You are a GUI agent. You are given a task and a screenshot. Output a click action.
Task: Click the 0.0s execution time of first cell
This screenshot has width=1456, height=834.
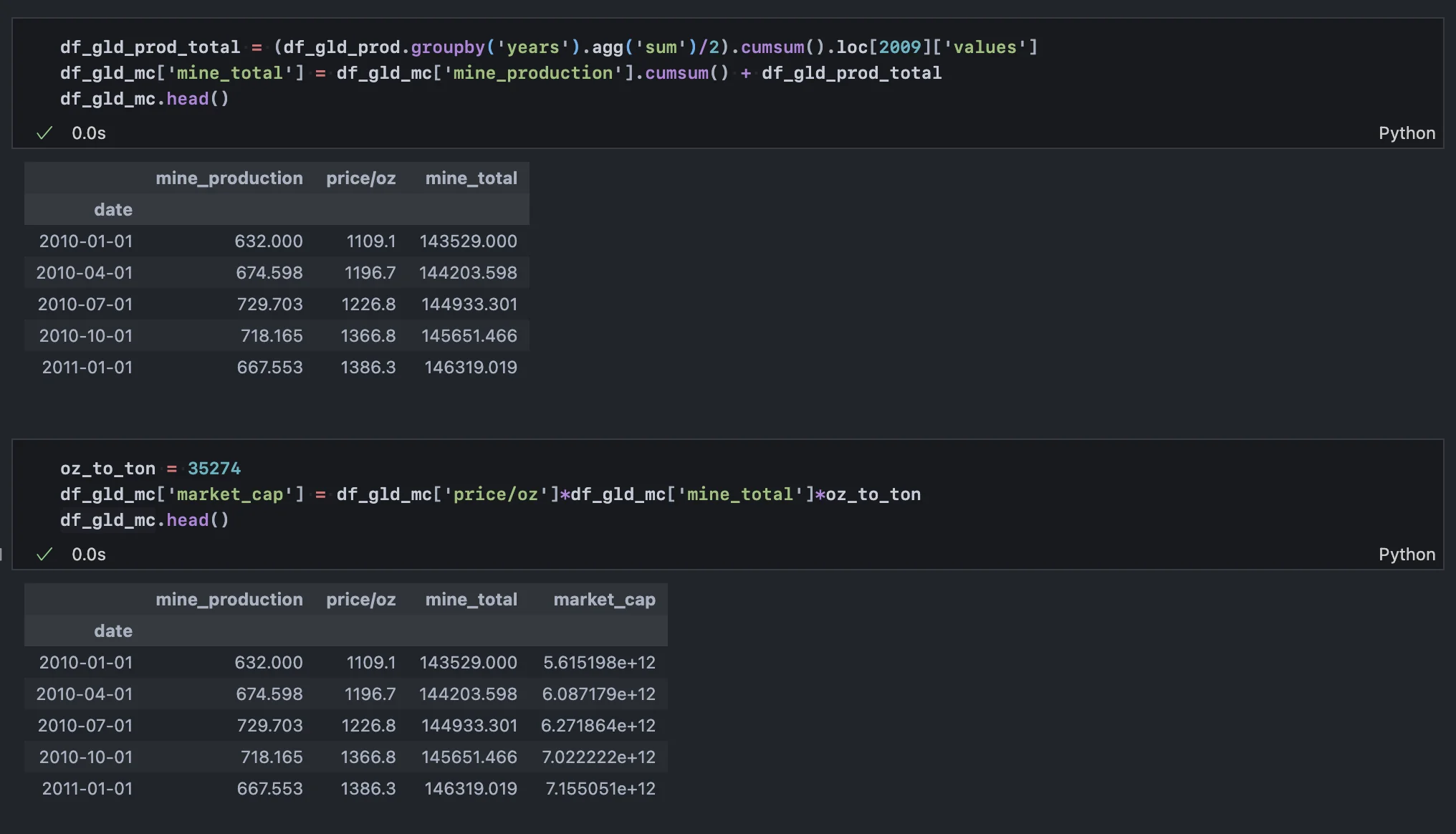tap(88, 133)
